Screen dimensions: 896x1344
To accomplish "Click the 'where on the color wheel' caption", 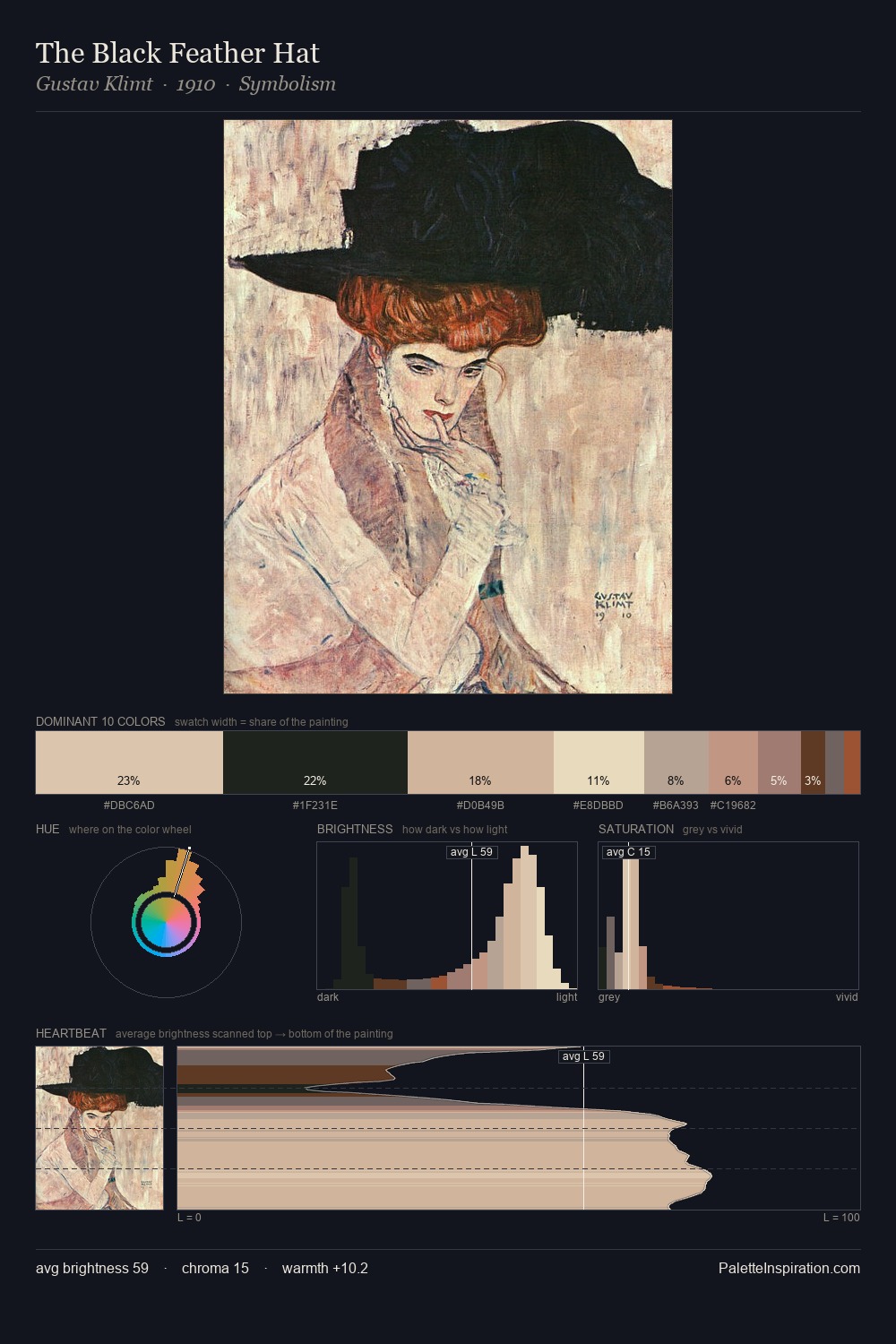I will 130,830.
